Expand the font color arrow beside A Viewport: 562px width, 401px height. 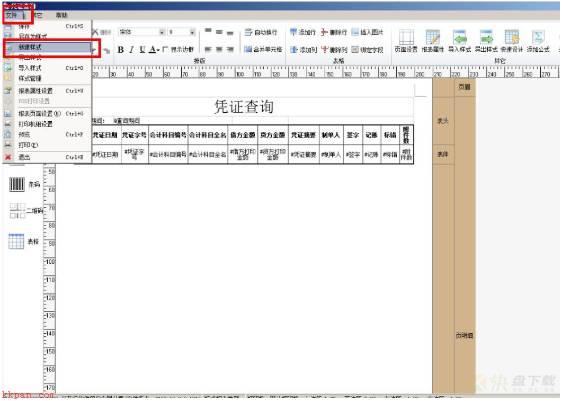coord(158,50)
